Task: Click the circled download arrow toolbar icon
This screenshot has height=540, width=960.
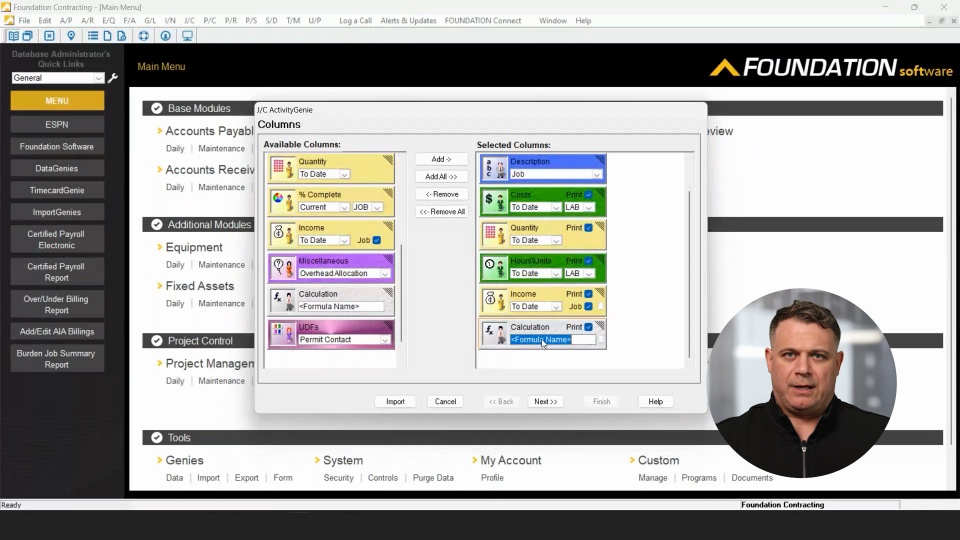Action: tap(165, 36)
